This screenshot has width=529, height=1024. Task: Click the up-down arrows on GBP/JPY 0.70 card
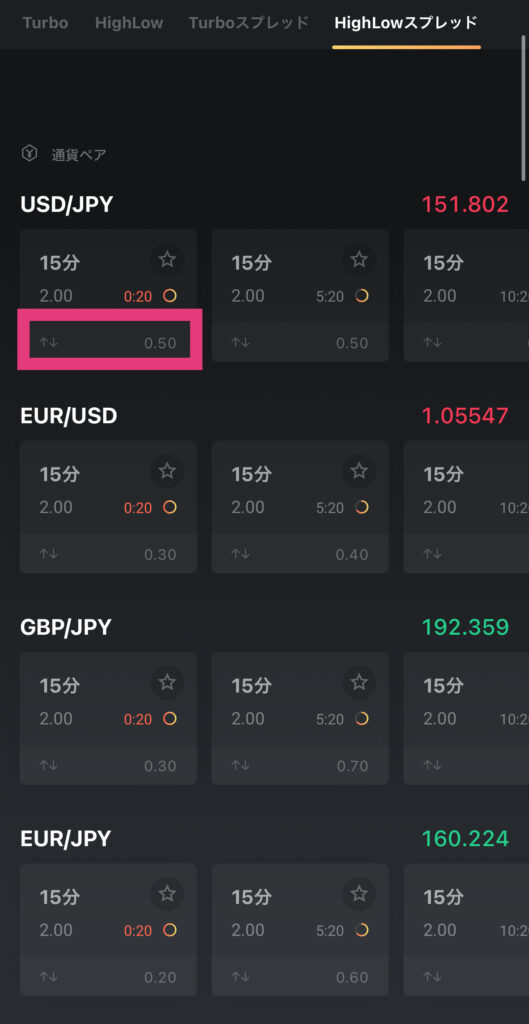[241, 765]
